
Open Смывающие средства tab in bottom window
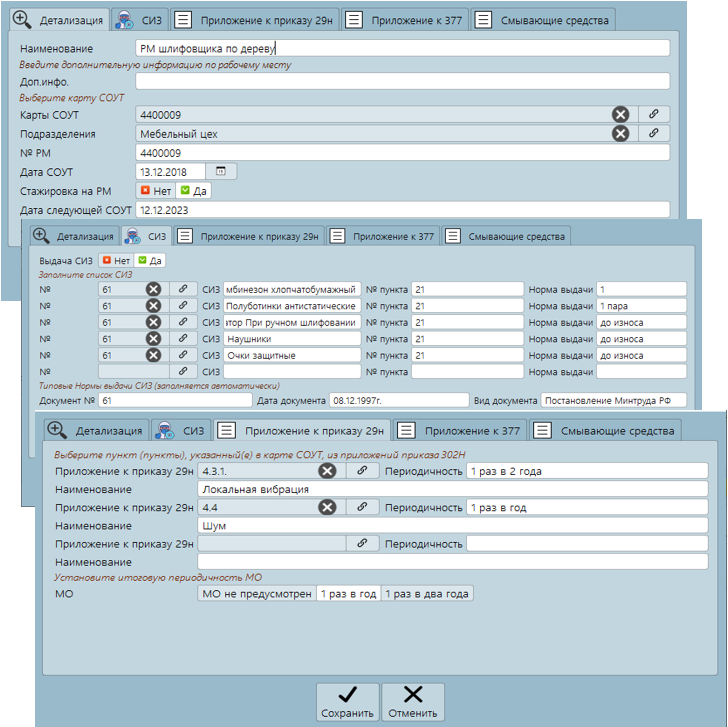click(605, 430)
